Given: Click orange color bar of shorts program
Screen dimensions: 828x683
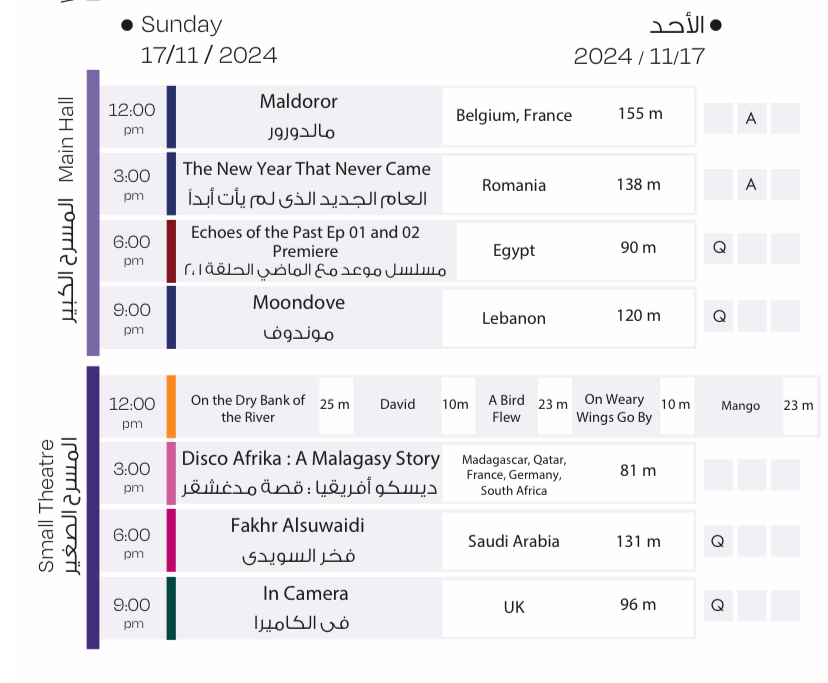Looking at the screenshot, I should (x=171, y=405).
